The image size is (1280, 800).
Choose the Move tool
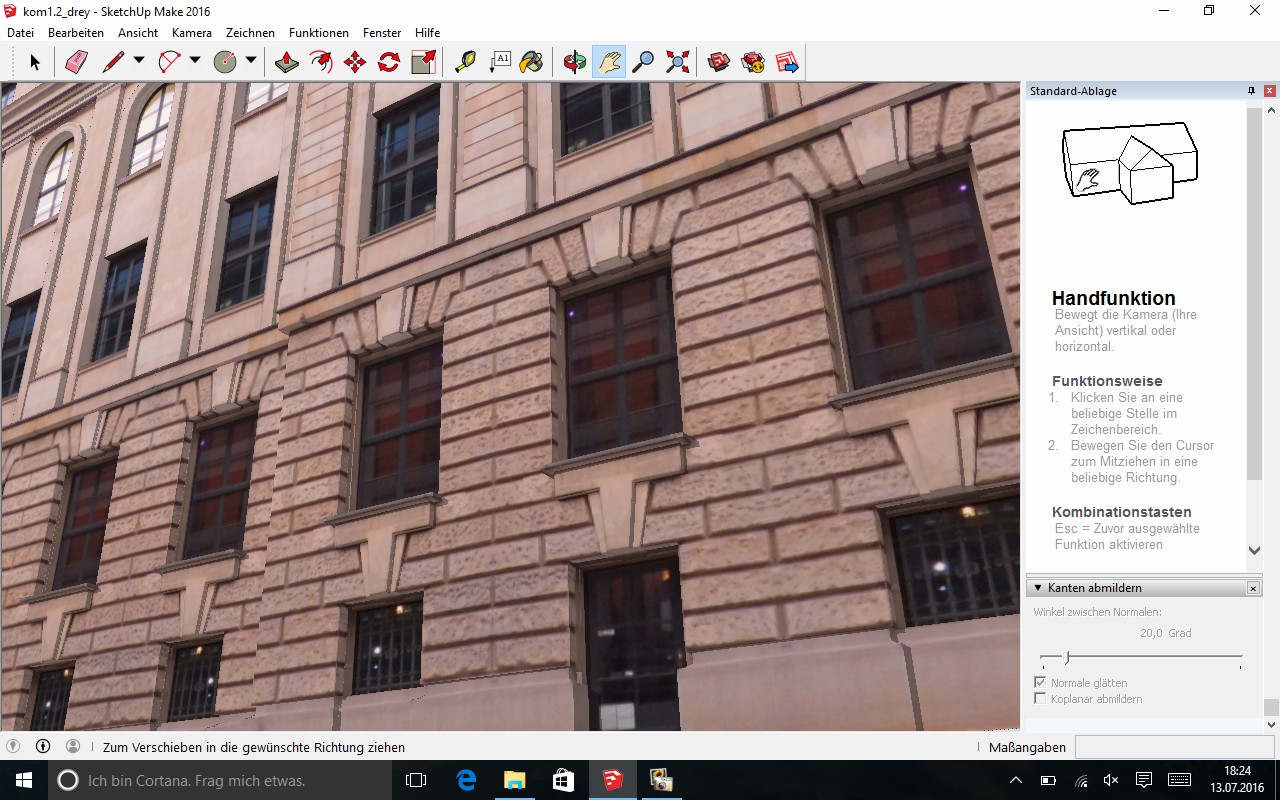point(355,62)
